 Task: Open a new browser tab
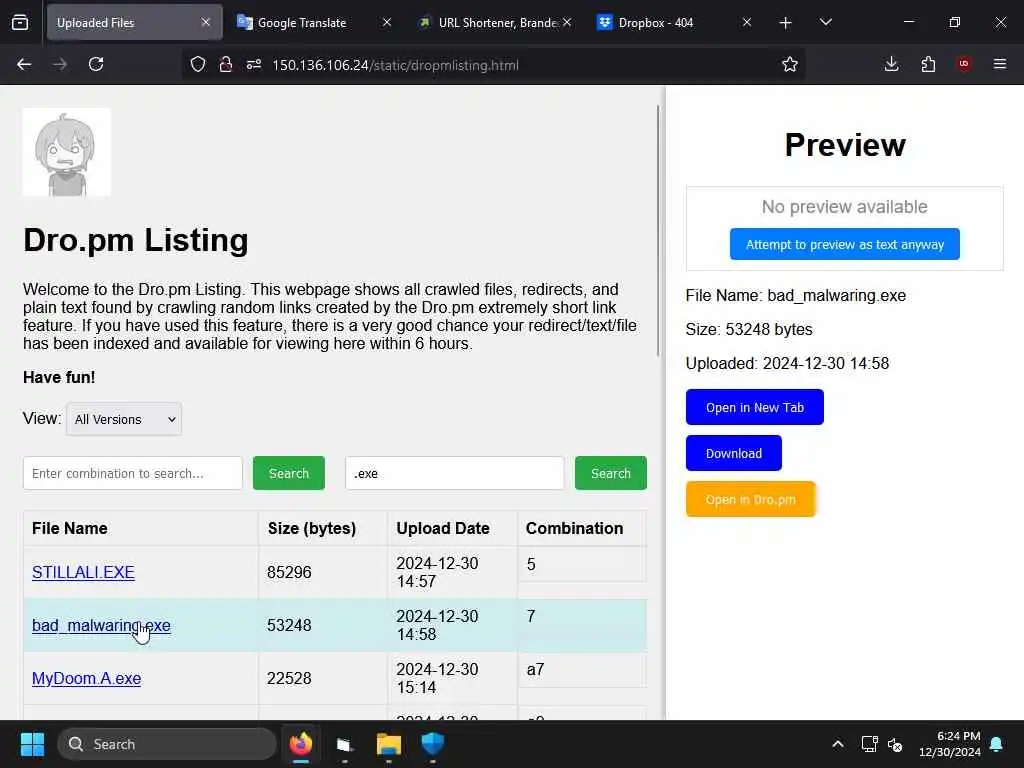(786, 23)
